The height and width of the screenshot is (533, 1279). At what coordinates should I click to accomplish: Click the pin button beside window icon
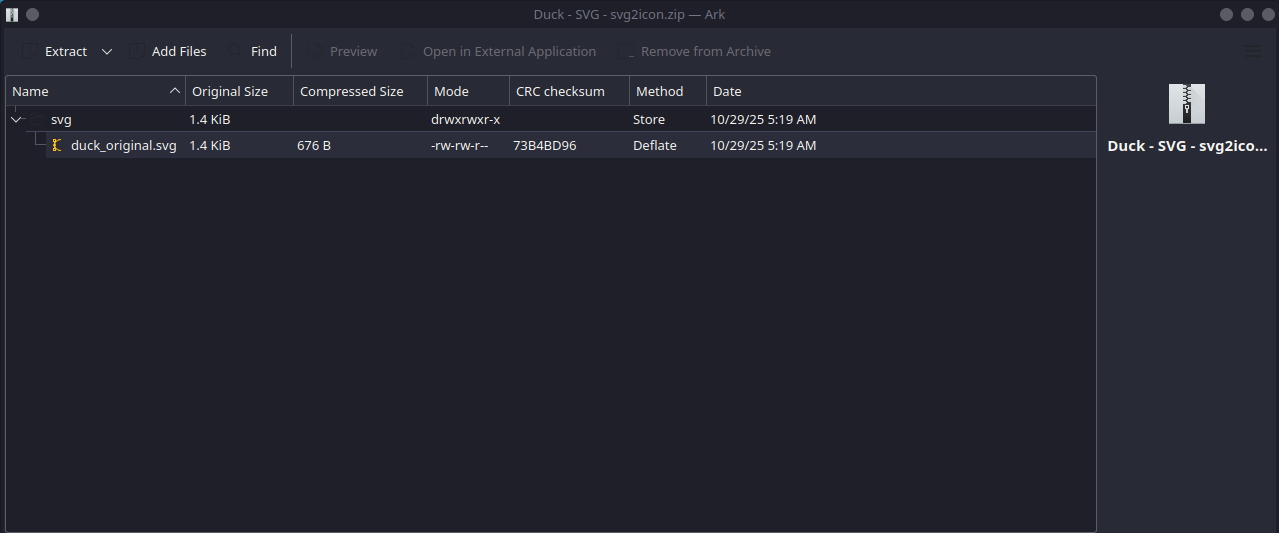tap(33, 15)
